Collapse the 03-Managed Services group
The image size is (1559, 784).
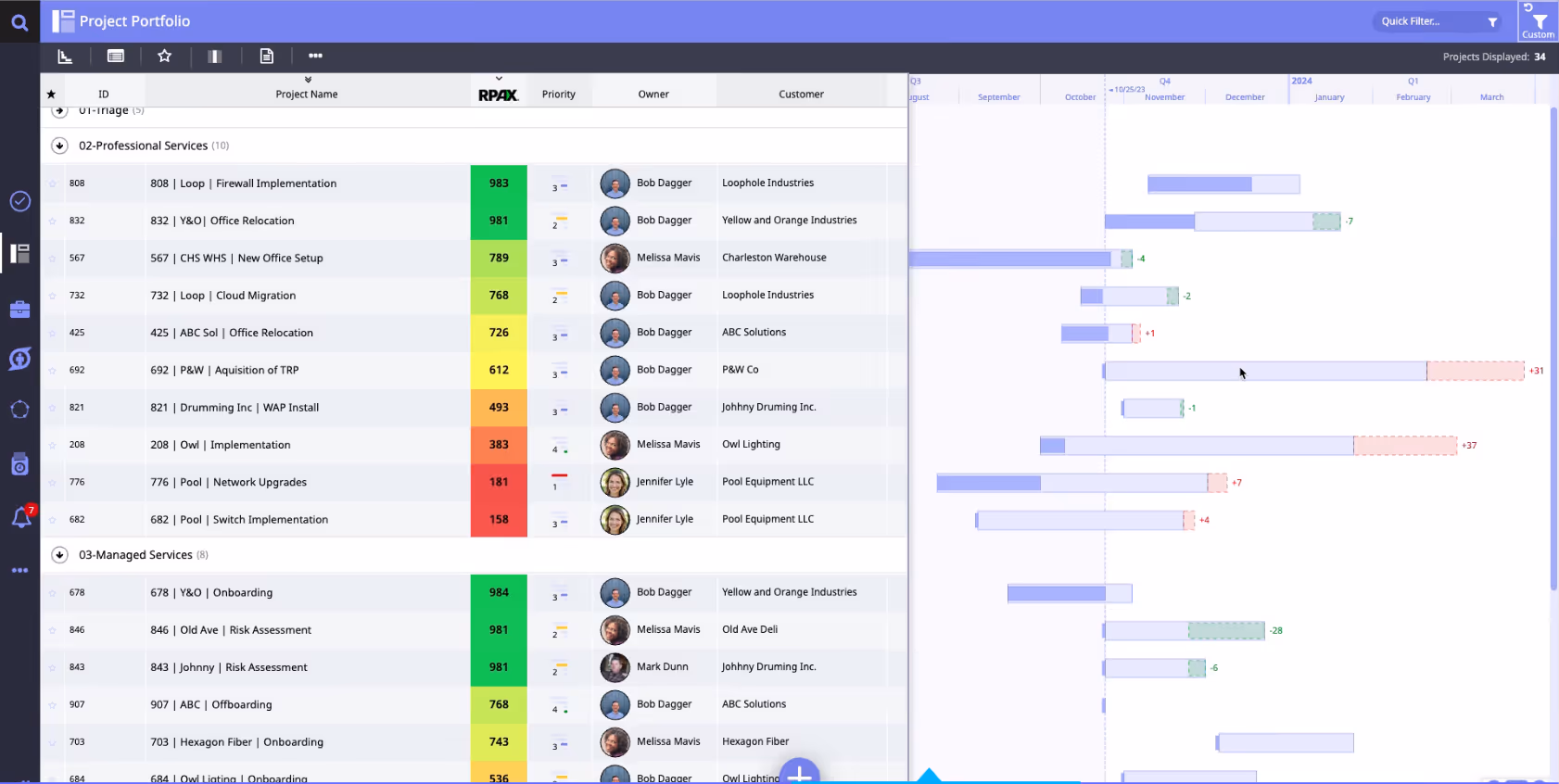pyautogui.click(x=59, y=555)
